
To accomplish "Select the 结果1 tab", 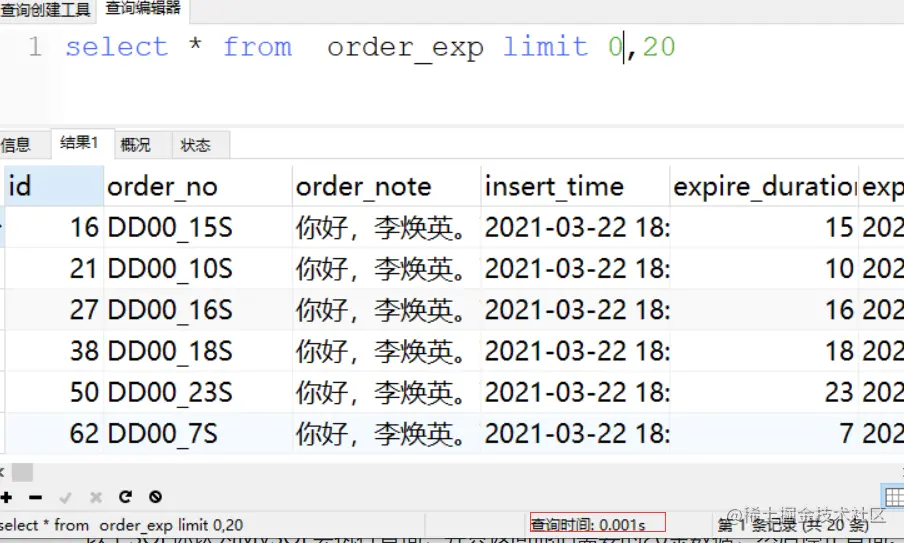I will 80,143.
